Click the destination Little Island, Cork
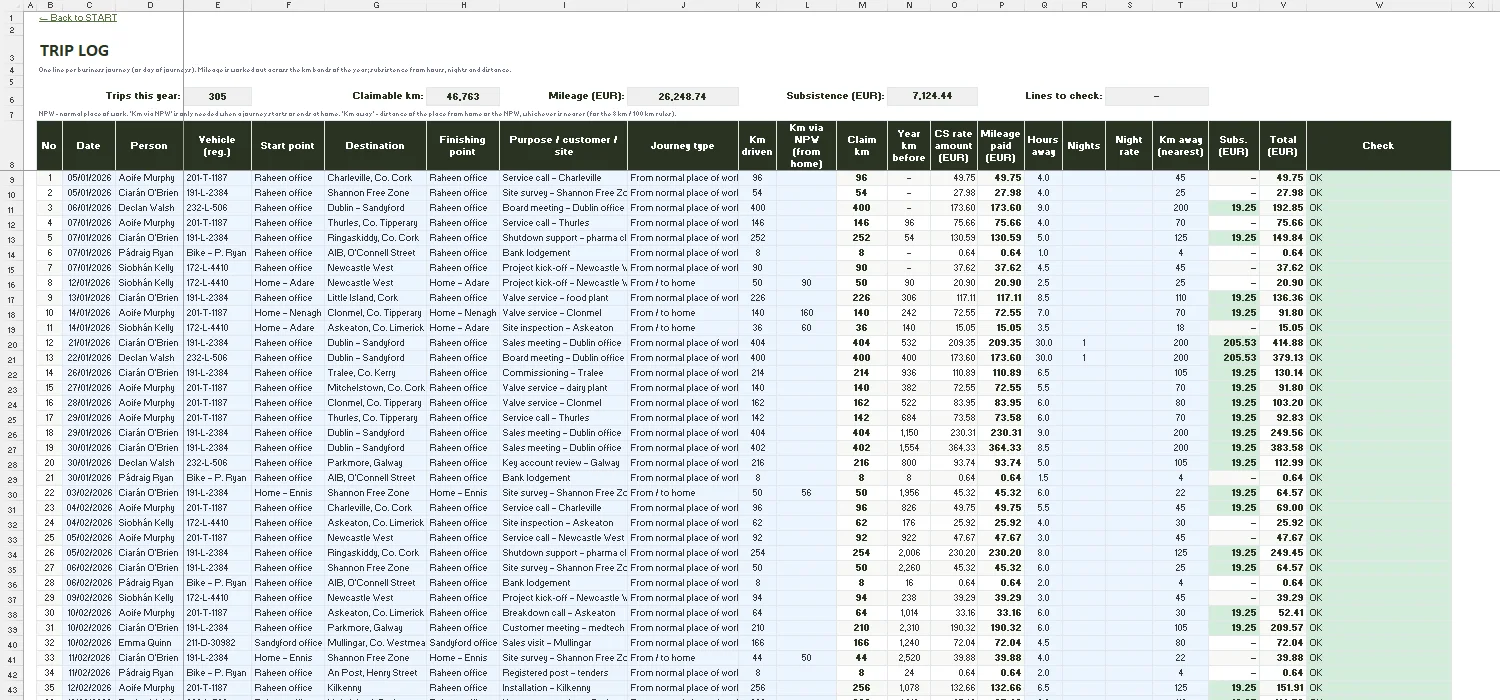 [375, 298]
